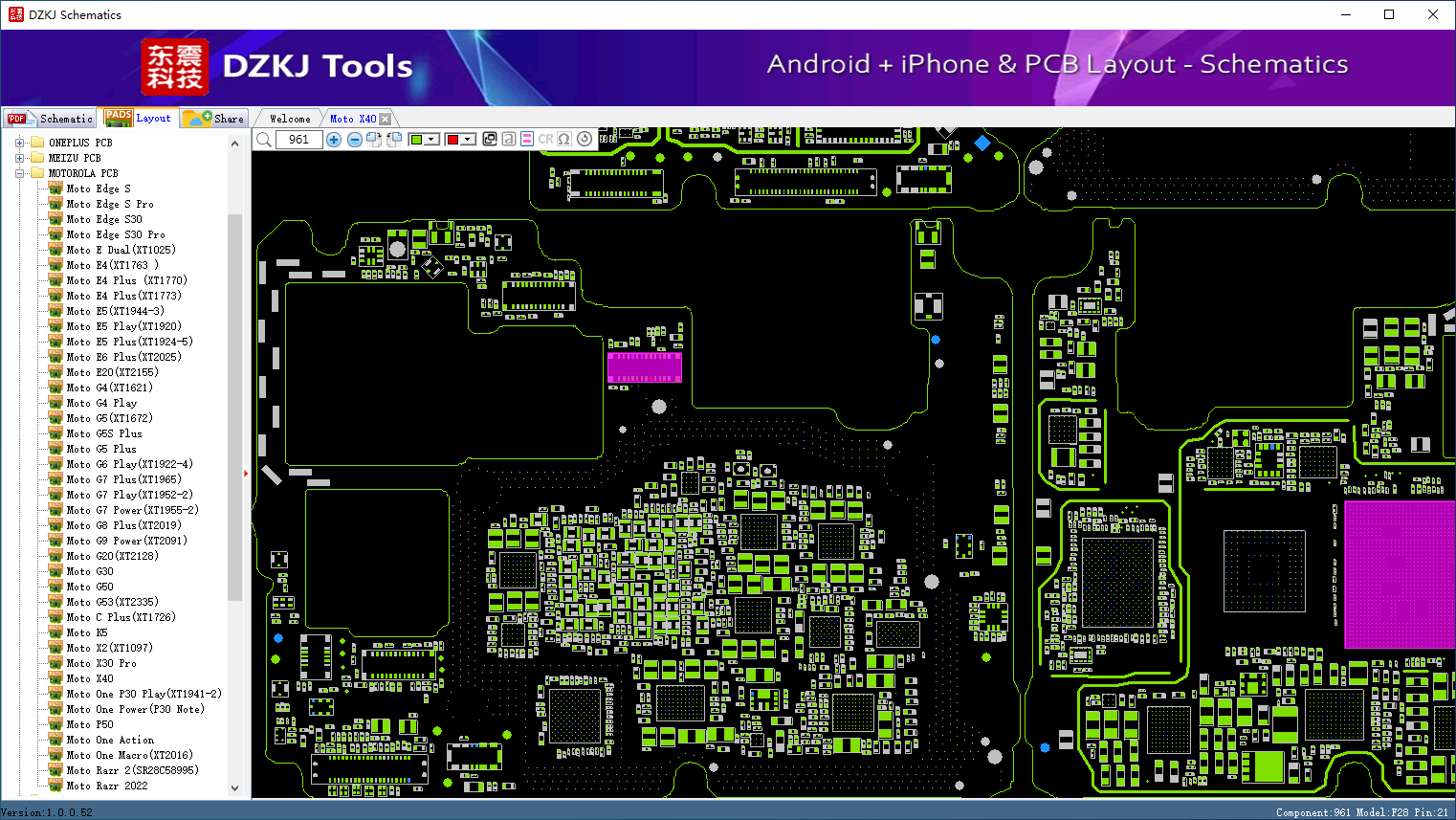Open Moto C Plus(XT1726) layout
Image resolution: width=1456 pixels, height=820 pixels.
pyautogui.click(x=121, y=617)
